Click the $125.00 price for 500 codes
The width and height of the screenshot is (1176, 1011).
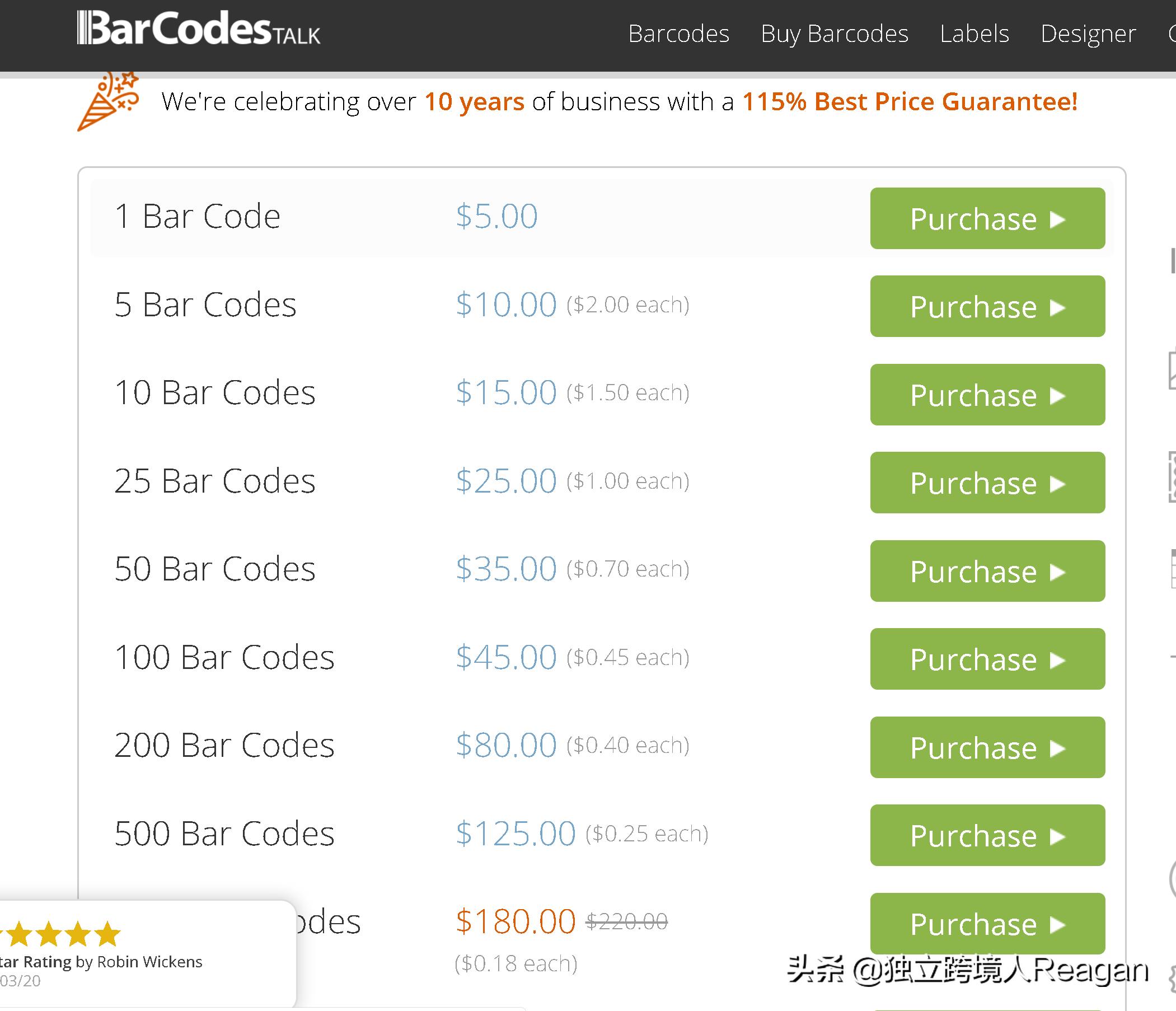coord(516,834)
